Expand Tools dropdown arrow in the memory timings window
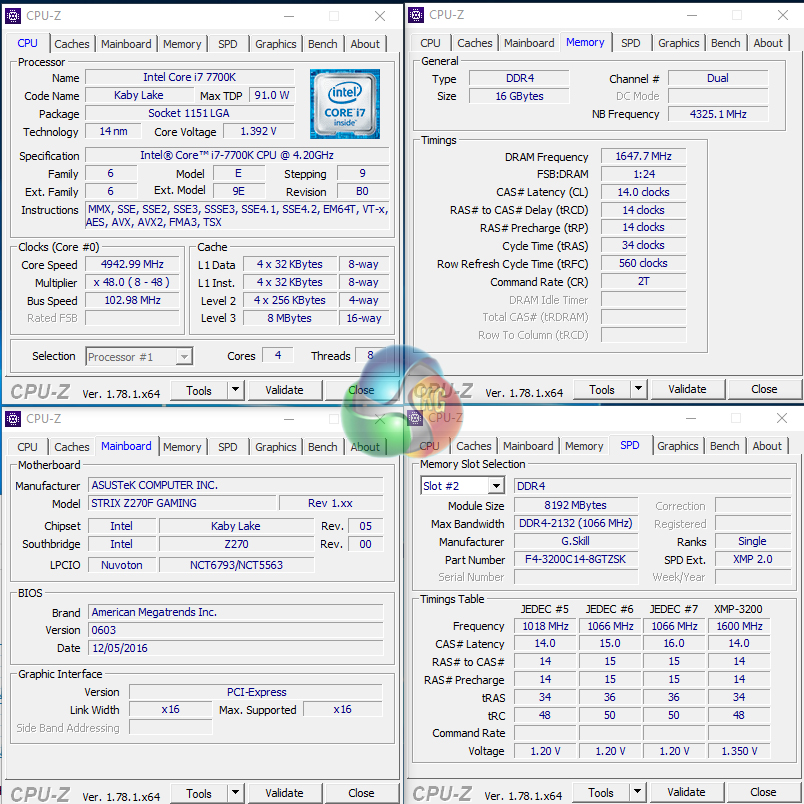Viewport: 804px width, 804px height. (638, 390)
